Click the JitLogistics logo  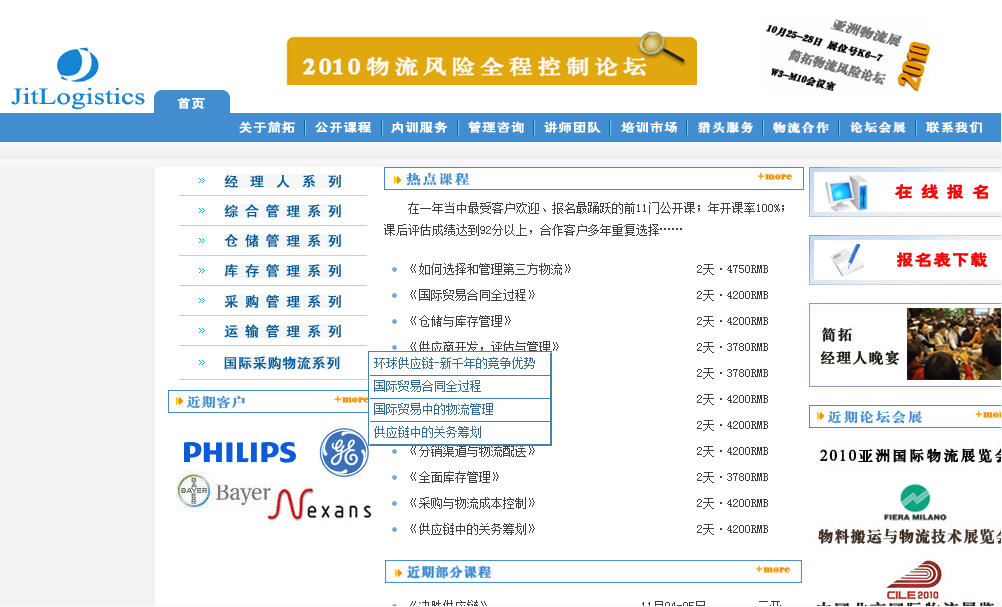click(78, 78)
